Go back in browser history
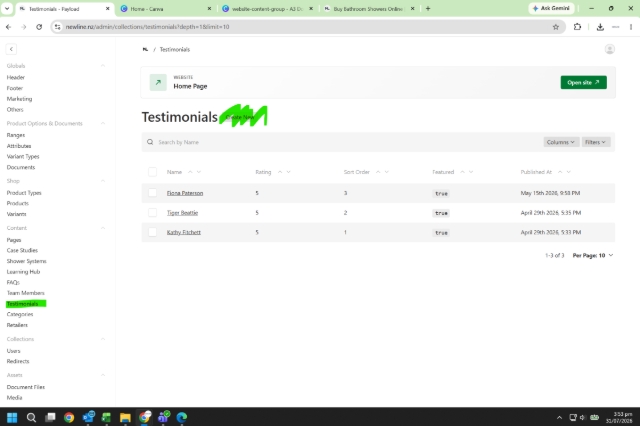Image resolution: width=640 pixels, height=426 pixels. (x=9, y=27)
